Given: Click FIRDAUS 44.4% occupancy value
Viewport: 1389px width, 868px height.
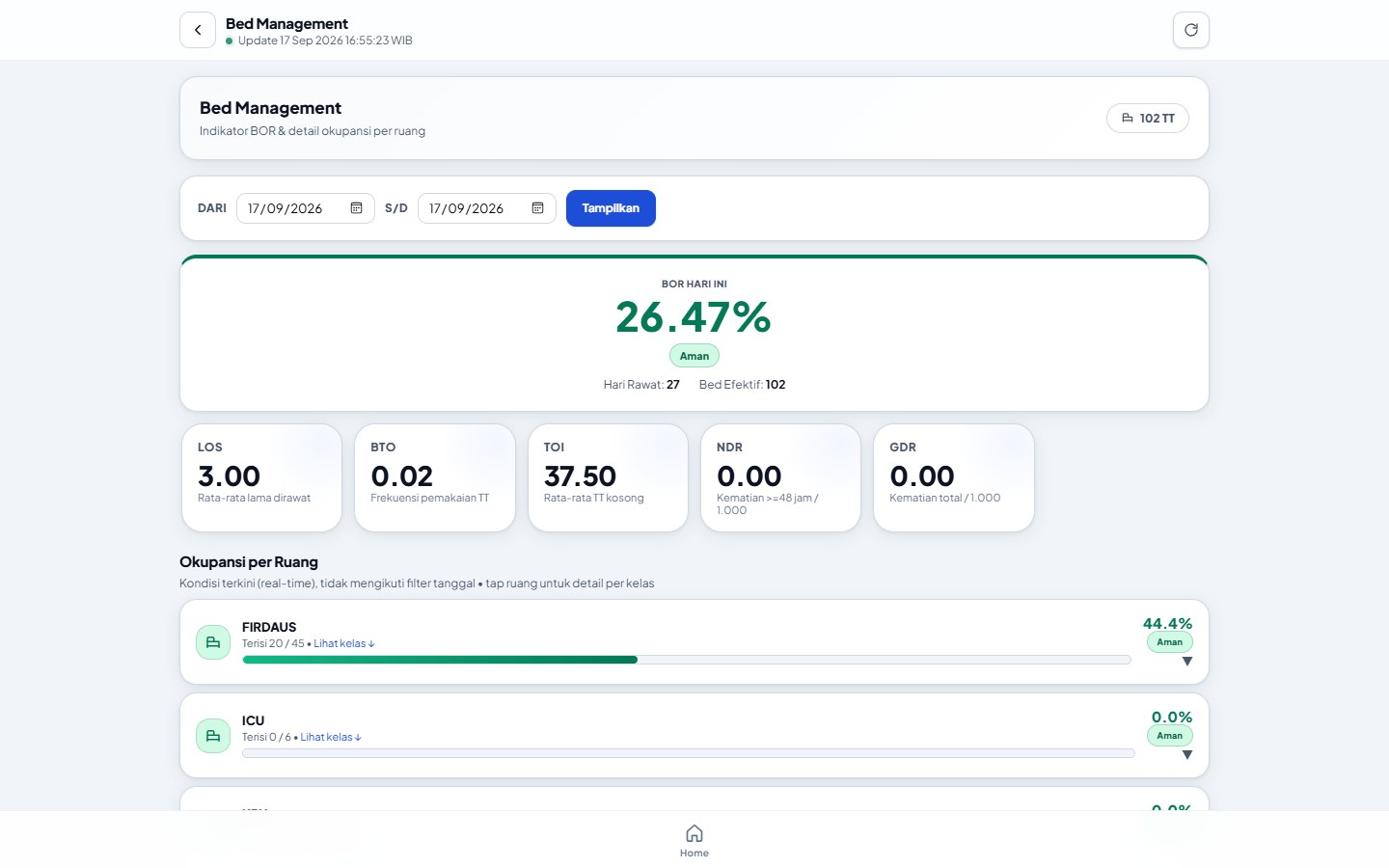Looking at the screenshot, I should [1167, 624].
